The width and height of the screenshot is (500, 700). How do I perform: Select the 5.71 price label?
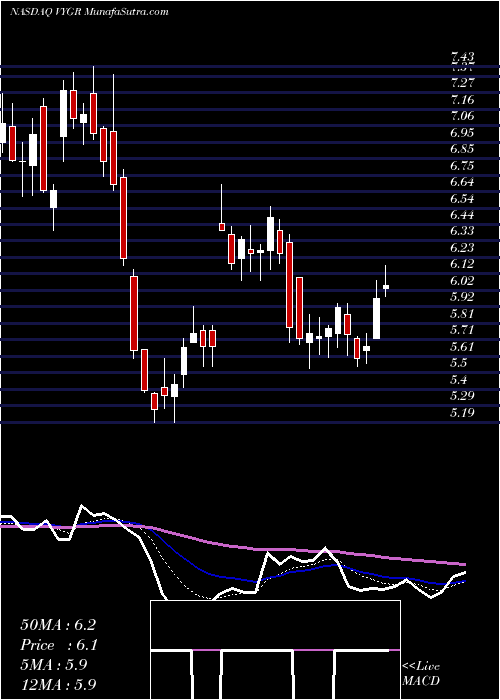pyautogui.click(x=462, y=330)
